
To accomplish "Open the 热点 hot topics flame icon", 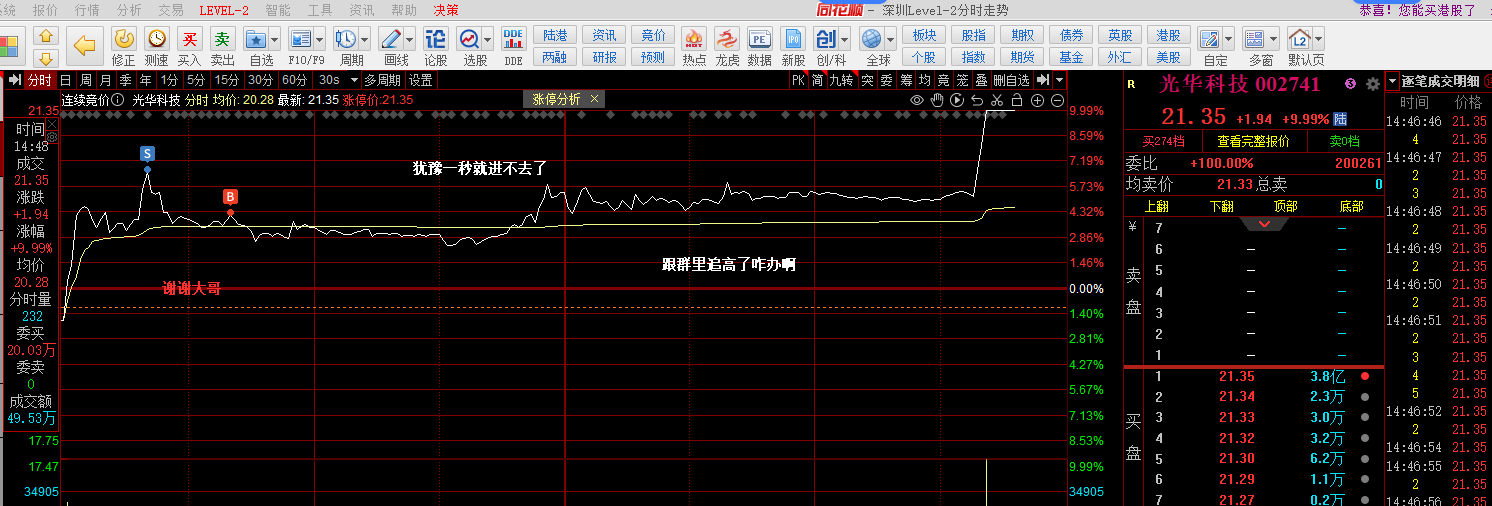I will 693,39.
